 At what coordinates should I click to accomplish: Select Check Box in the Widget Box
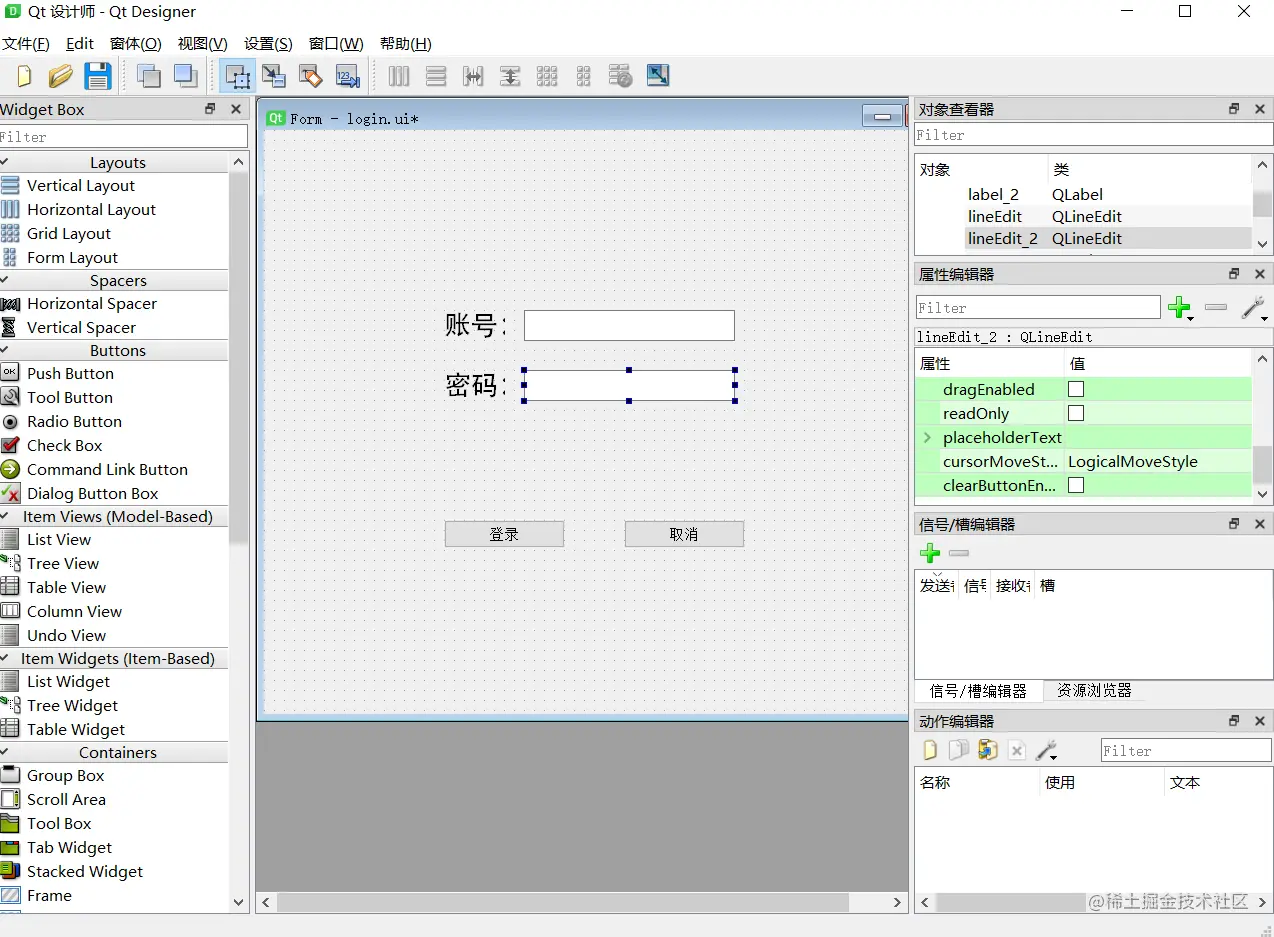pyautogui.click(x=64, y=445)
